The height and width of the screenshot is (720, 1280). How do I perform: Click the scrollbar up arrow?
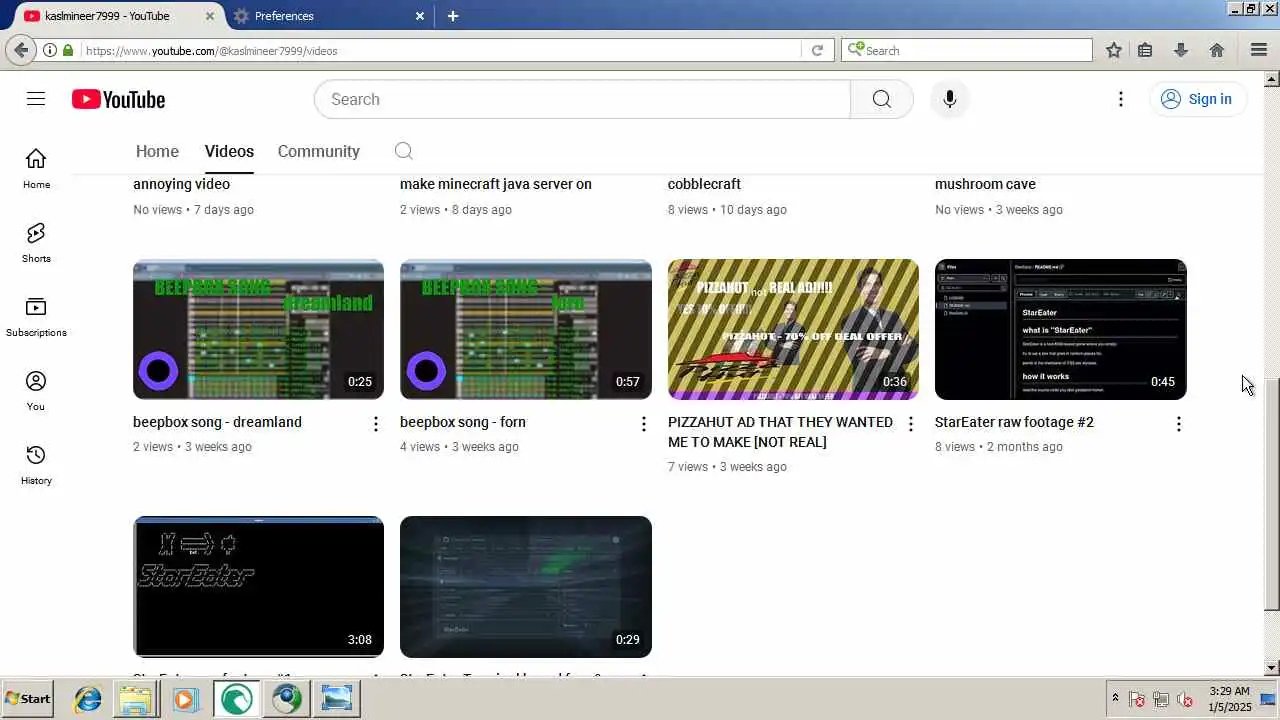point(1272,78)
